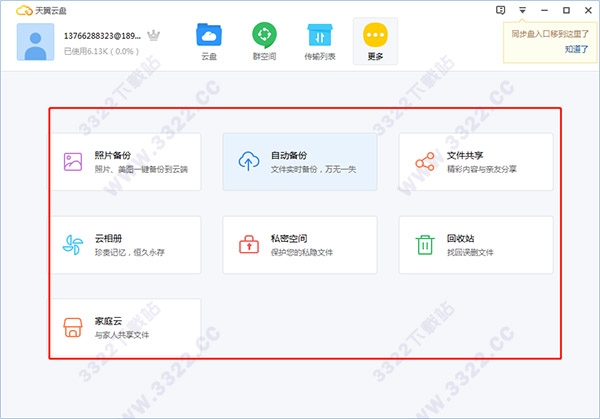600x419 pixels.
Task: Click the 自动备份 cloud upload icon
Action: tap(249, 161)
